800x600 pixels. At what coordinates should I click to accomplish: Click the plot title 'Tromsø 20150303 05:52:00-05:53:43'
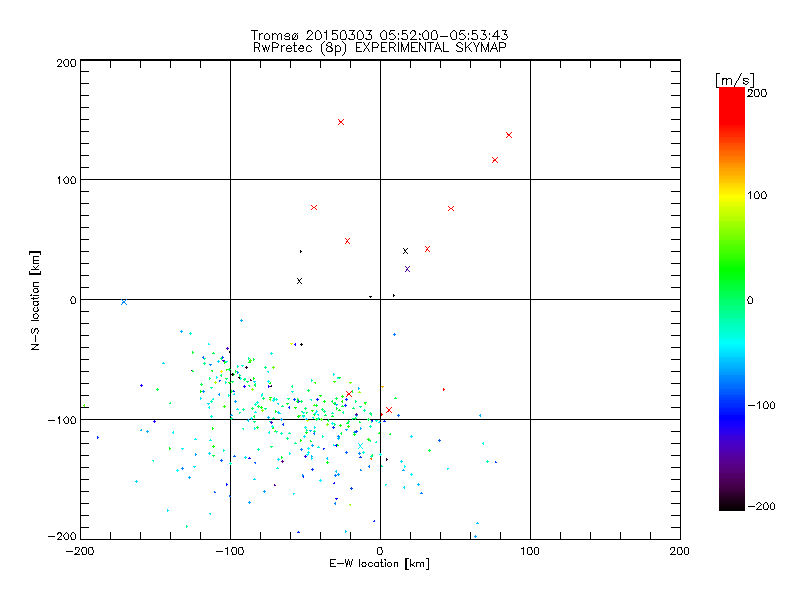click(379, 35)
